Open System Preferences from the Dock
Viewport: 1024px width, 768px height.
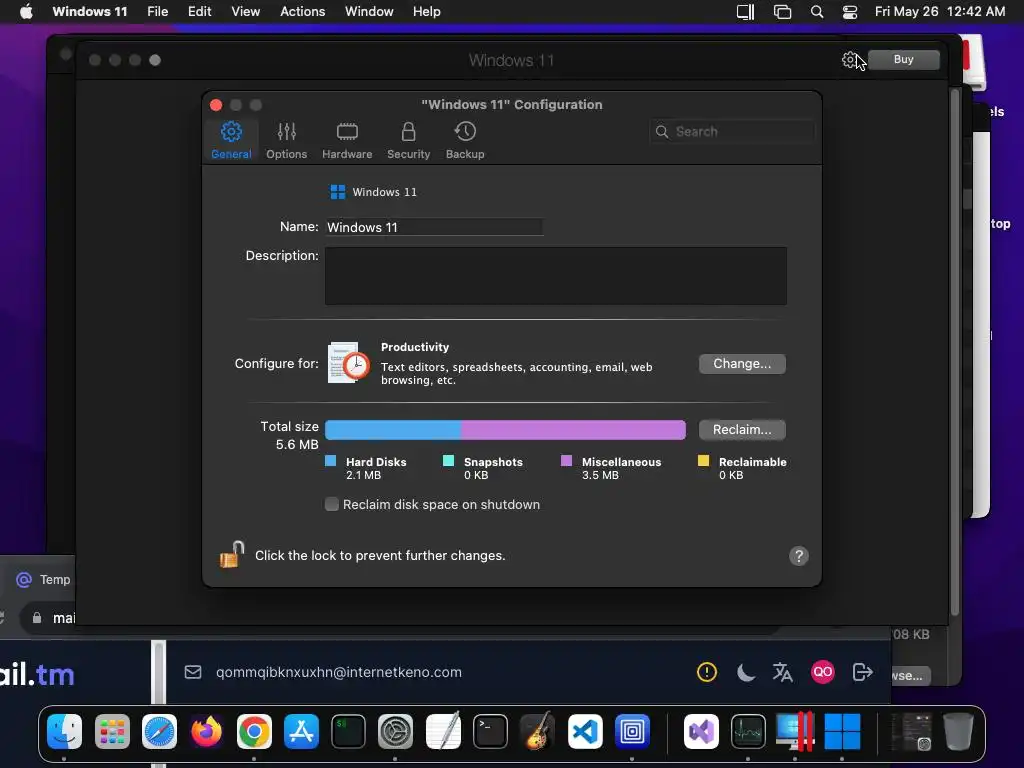click(395, 731)
